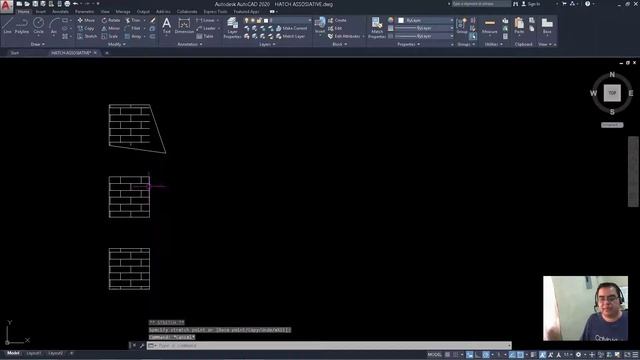This screenshot has width=640, height=360.
Task: Click the Customization menu icon in status bar
Action: 635,355
